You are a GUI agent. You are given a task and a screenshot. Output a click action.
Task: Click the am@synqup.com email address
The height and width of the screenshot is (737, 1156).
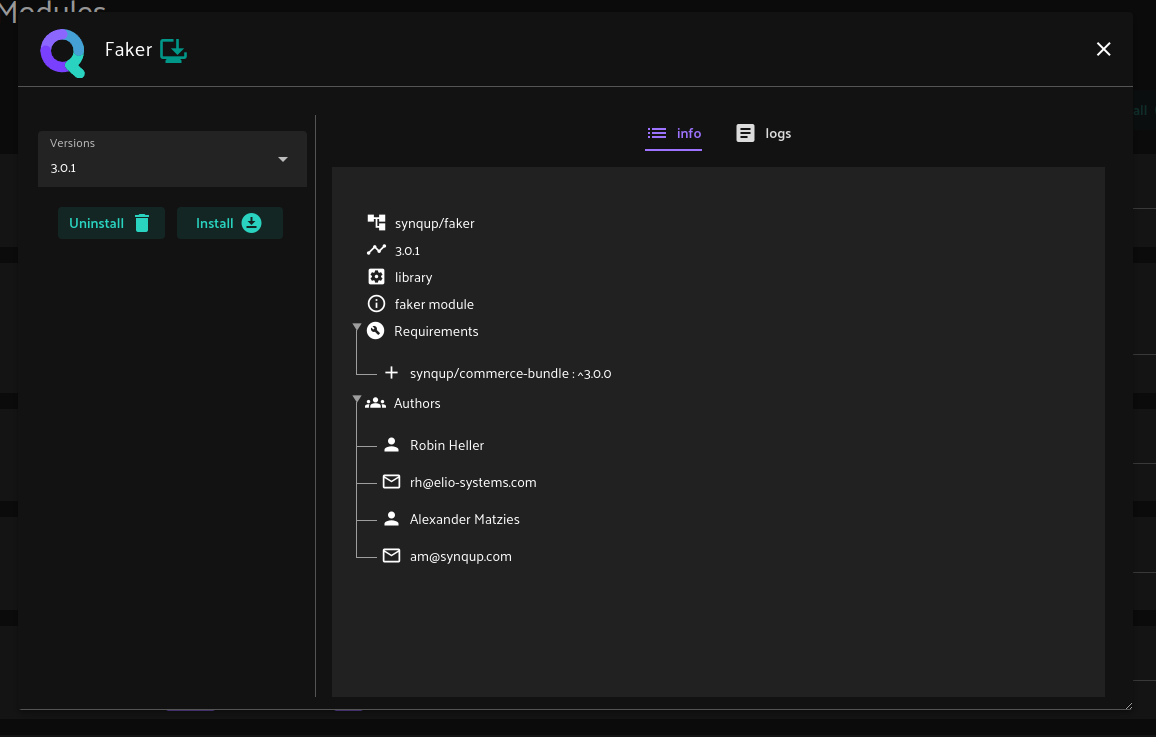(x=461, y=556)
